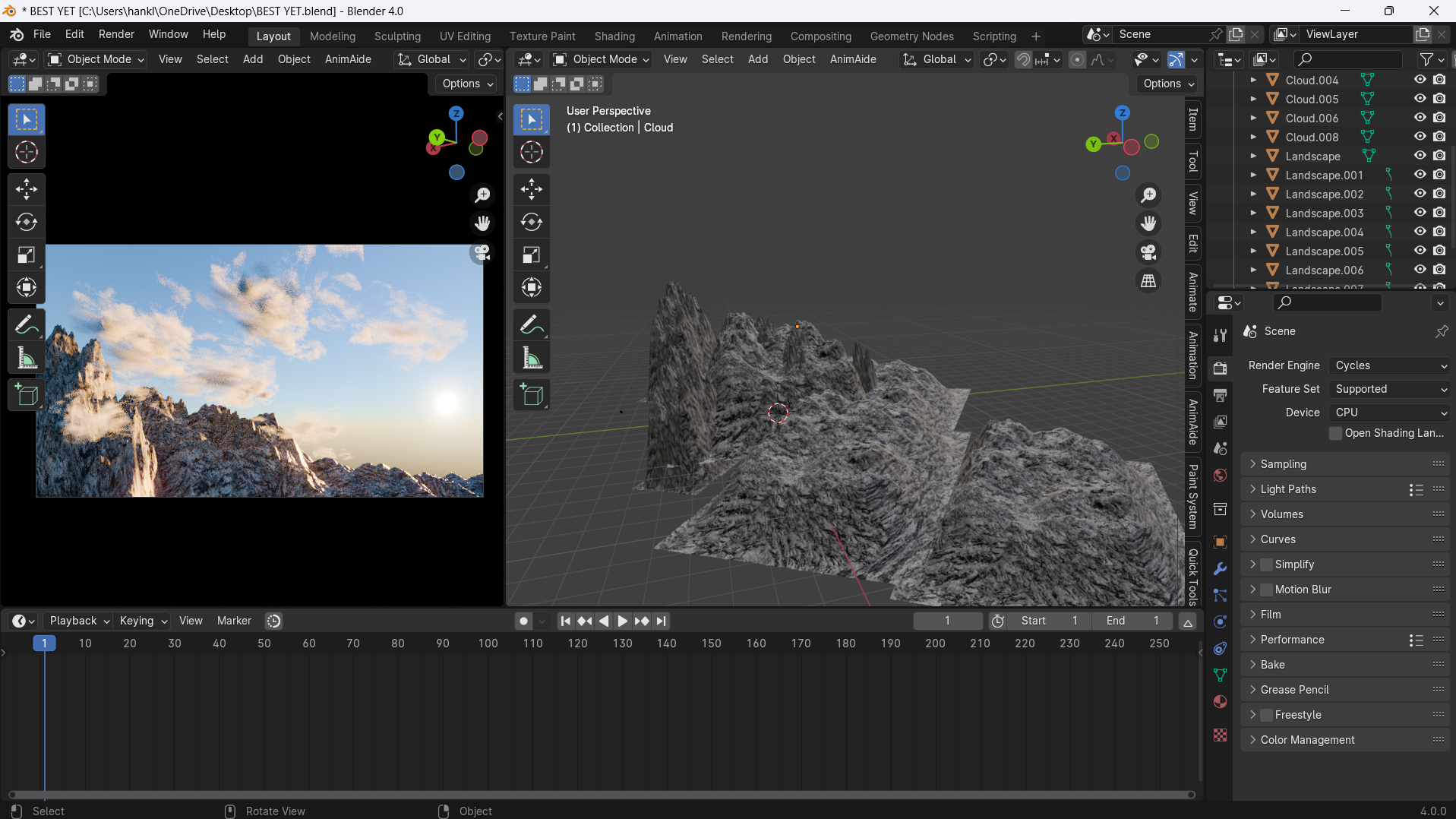Expand the Landscape.003 outliner entry
Image resolution: width=1456 pixels, height=819 pixels.
pos(1253,213)
